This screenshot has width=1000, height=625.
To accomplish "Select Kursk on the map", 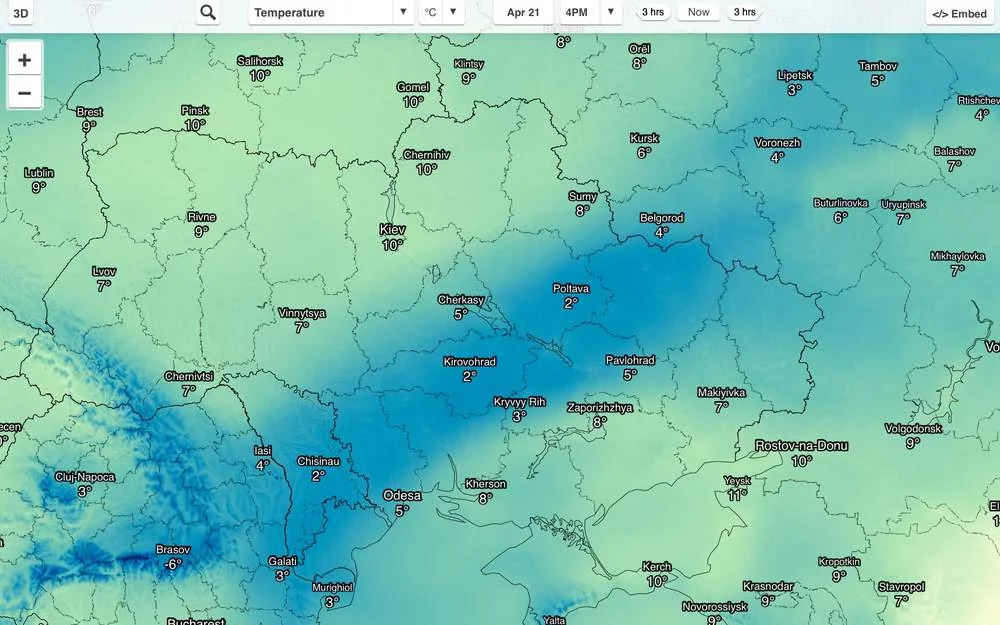I will click(644, 138).
